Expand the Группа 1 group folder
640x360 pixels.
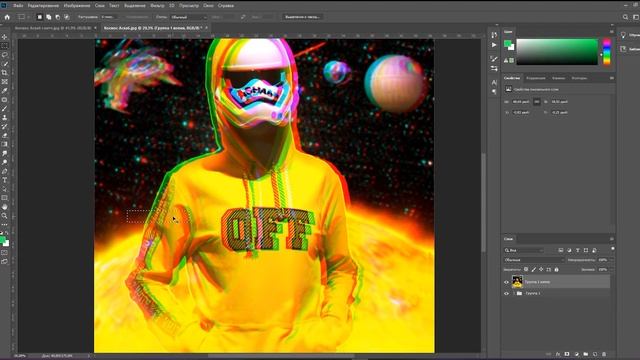514,293
